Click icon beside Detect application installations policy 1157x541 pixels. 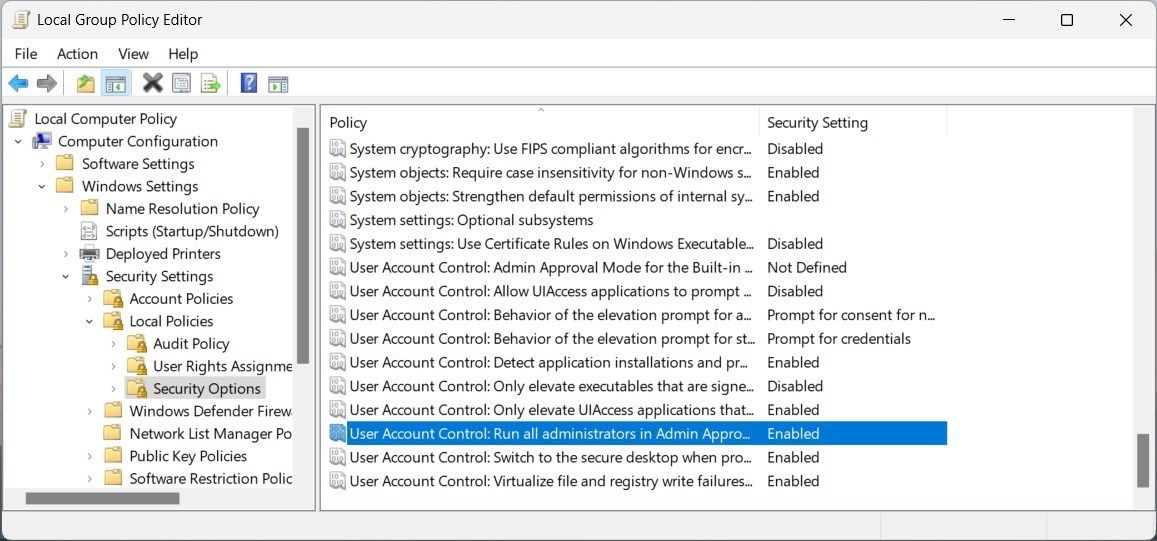pyautogui.click(x=337, y=362)
